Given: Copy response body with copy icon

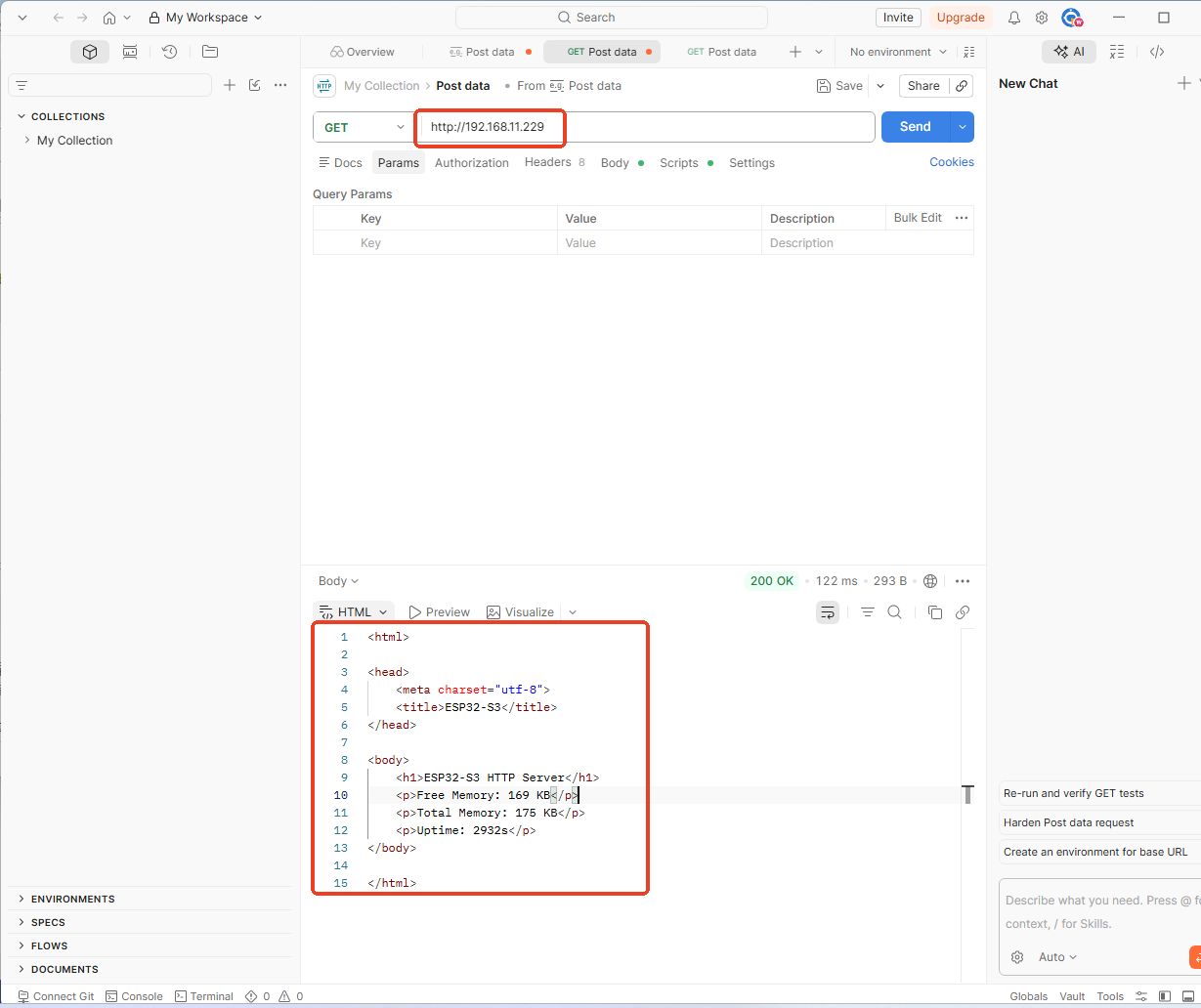Looking at the screenshot, I should [x=934, y=612].
